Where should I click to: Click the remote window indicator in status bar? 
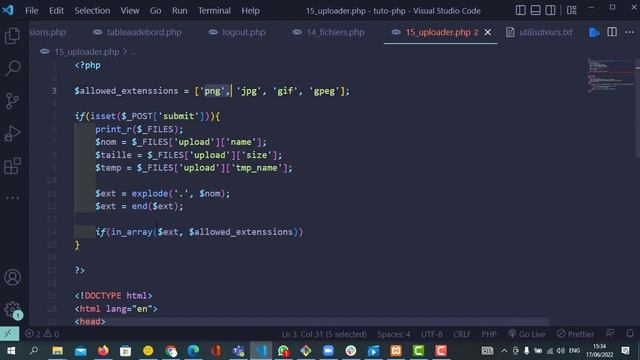[x=9, y=334]
